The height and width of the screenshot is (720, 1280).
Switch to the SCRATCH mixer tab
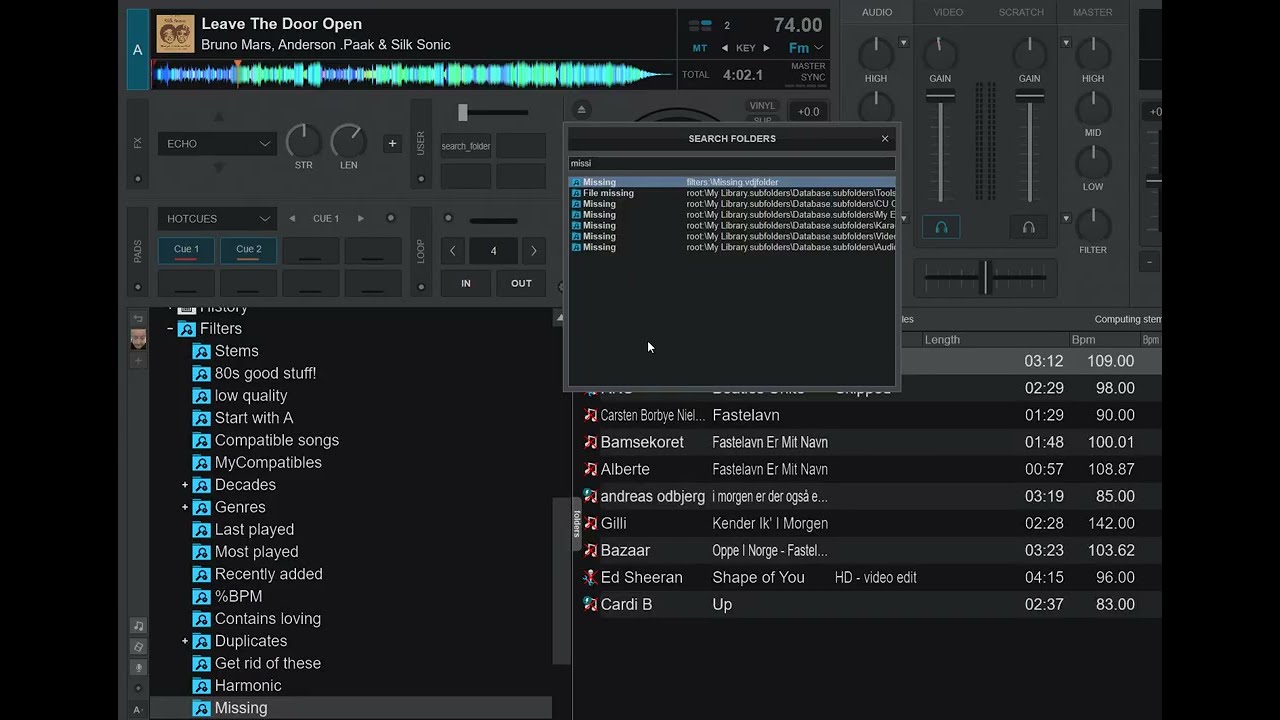coord(1021,12)
